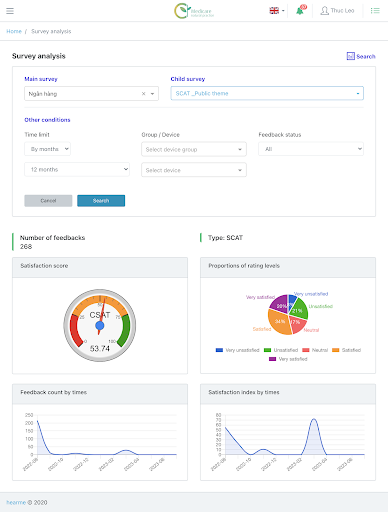Open the Thuc Leo user profile
Image resolution: width=388 pixels, height=512 pixels.
337,11
